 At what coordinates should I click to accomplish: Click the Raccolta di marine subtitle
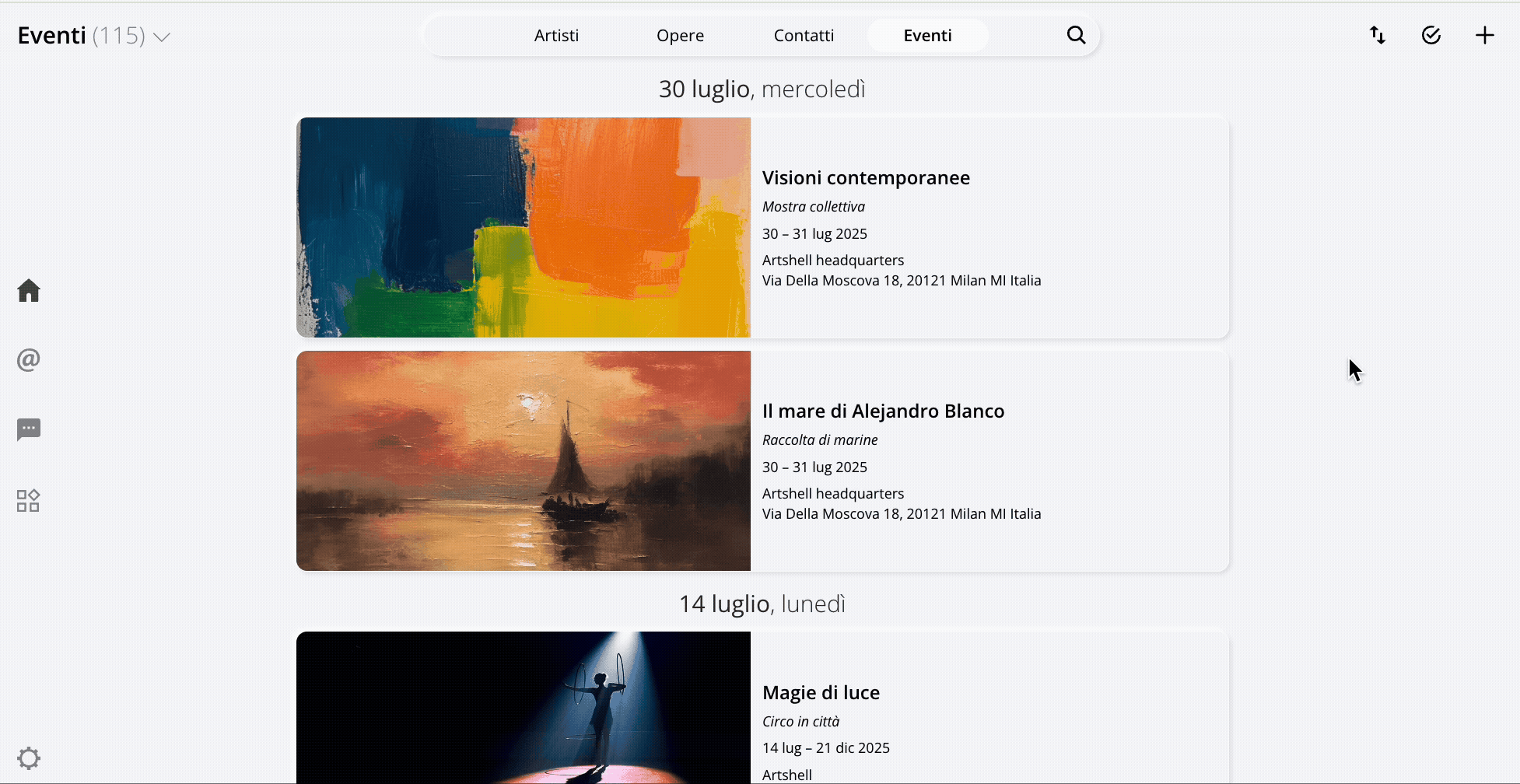pos(820,439)
